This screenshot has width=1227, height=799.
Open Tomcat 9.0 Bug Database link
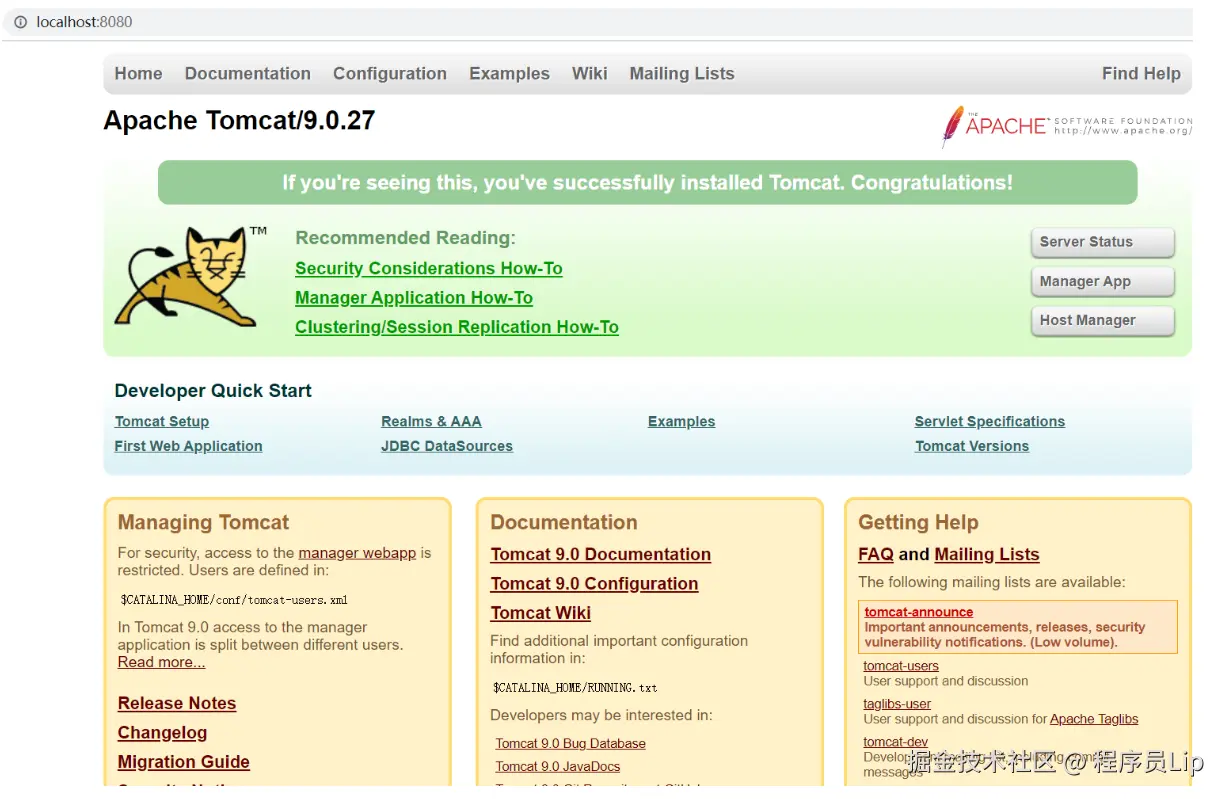point(570,744)
